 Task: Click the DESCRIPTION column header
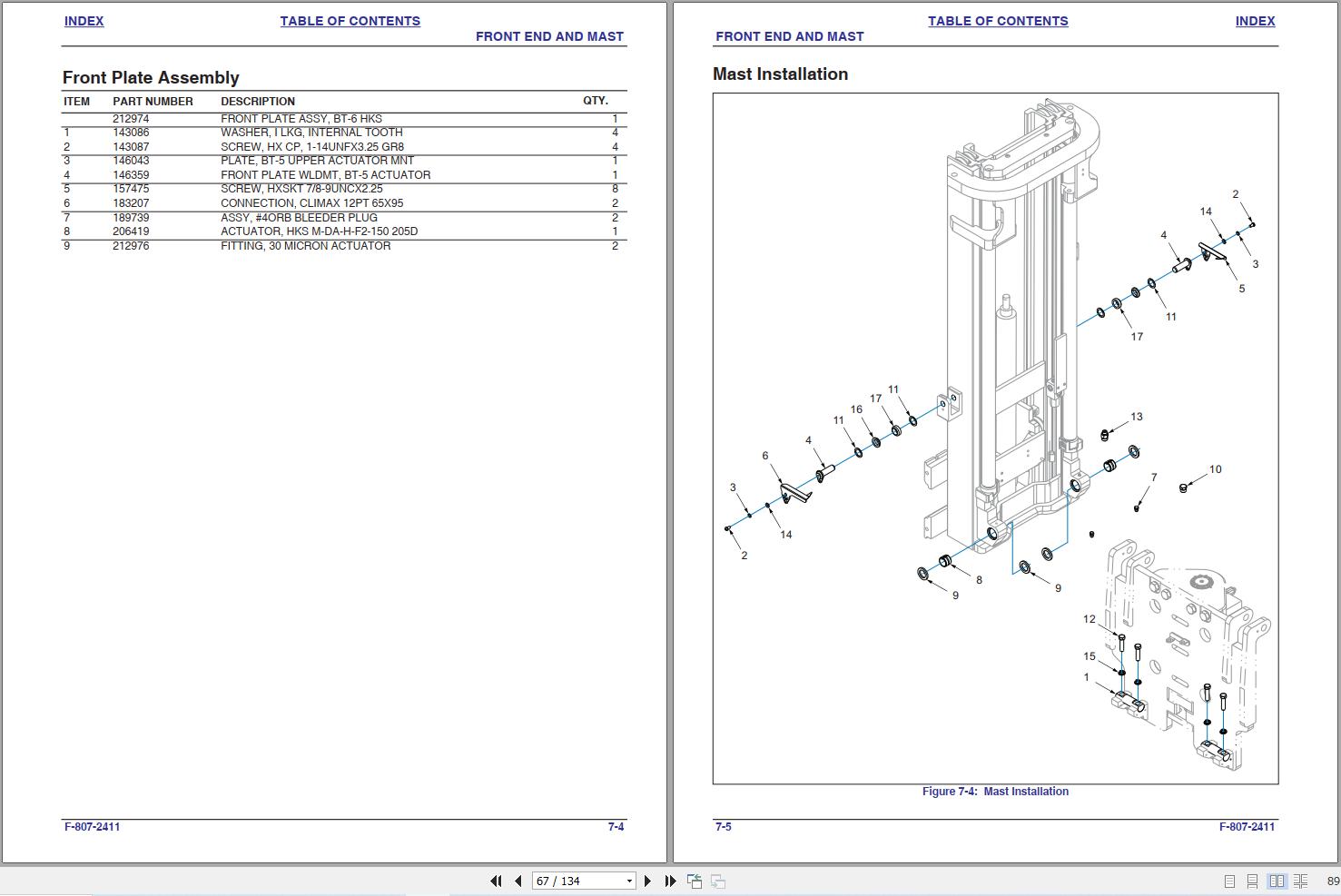(x=258, y=102)
